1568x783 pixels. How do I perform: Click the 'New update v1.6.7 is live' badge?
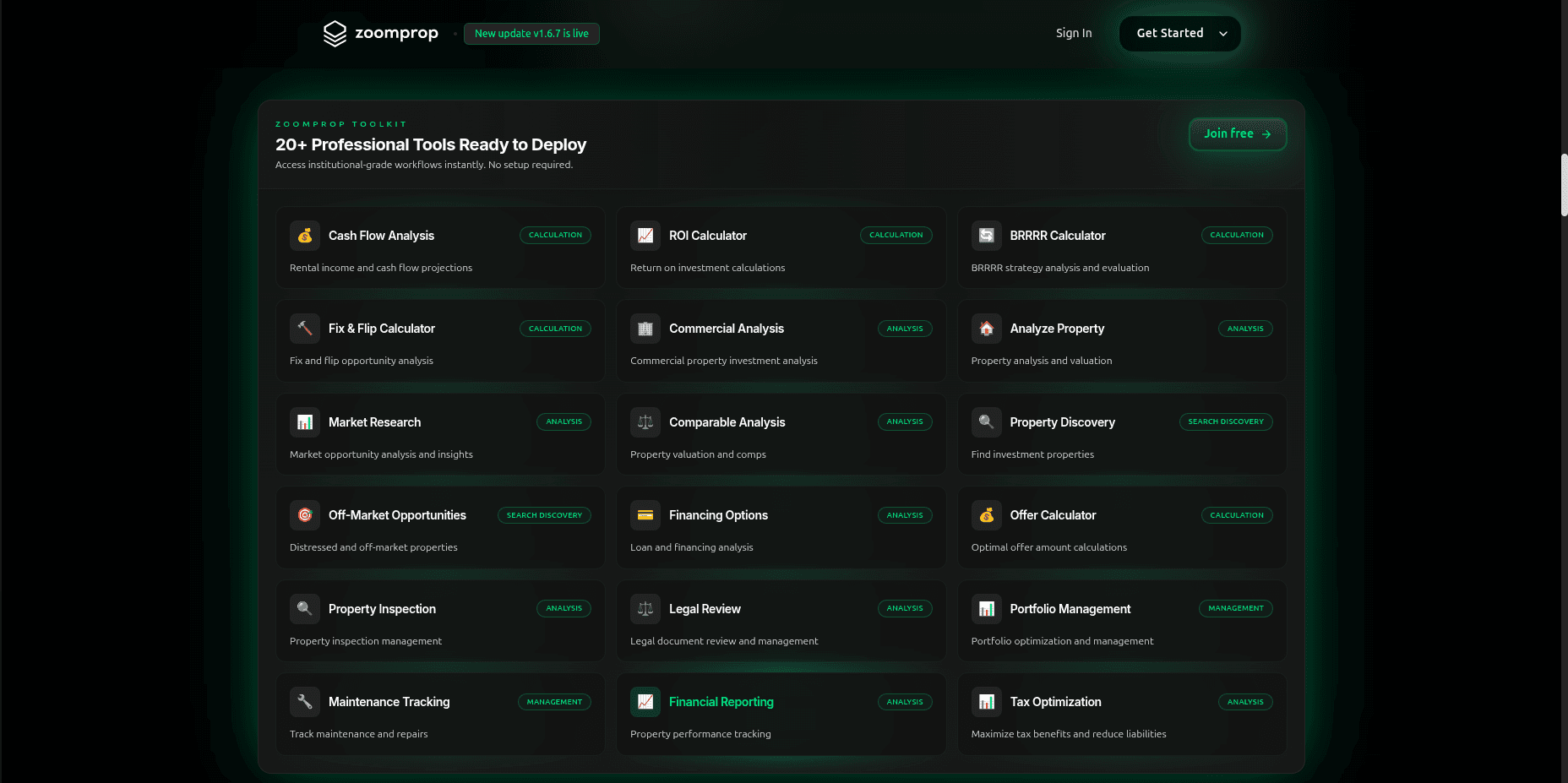pos(531,34)
